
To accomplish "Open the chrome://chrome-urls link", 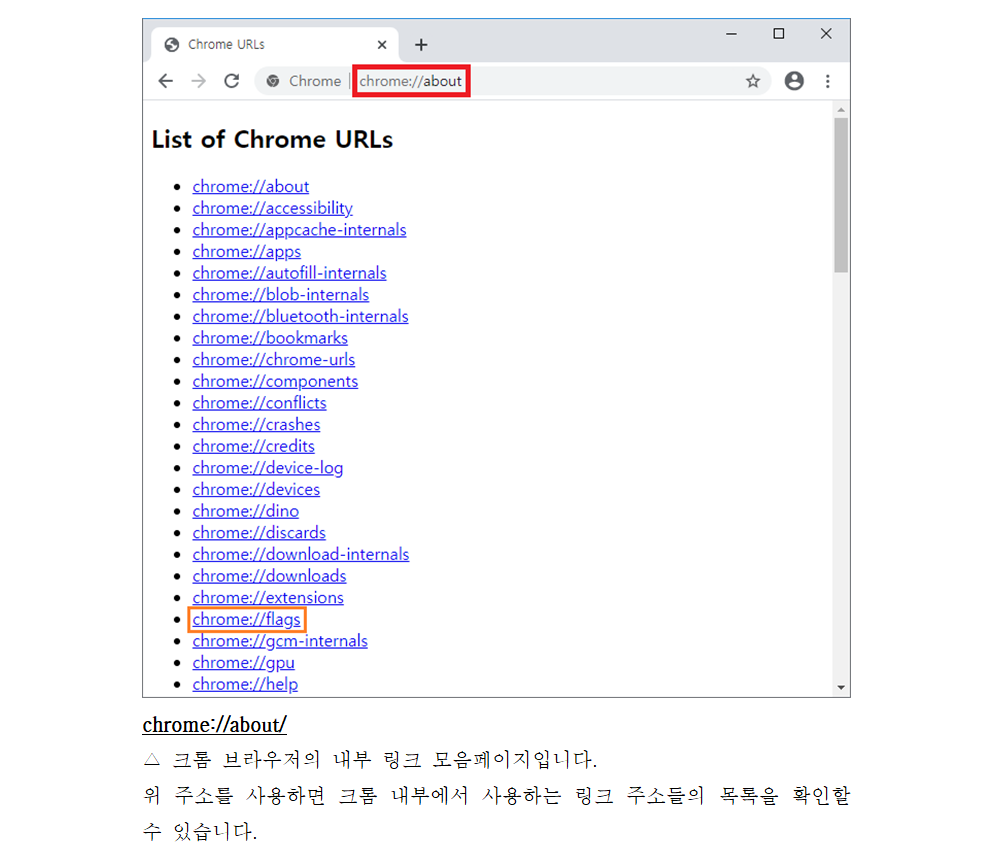I will coord(273,359).
